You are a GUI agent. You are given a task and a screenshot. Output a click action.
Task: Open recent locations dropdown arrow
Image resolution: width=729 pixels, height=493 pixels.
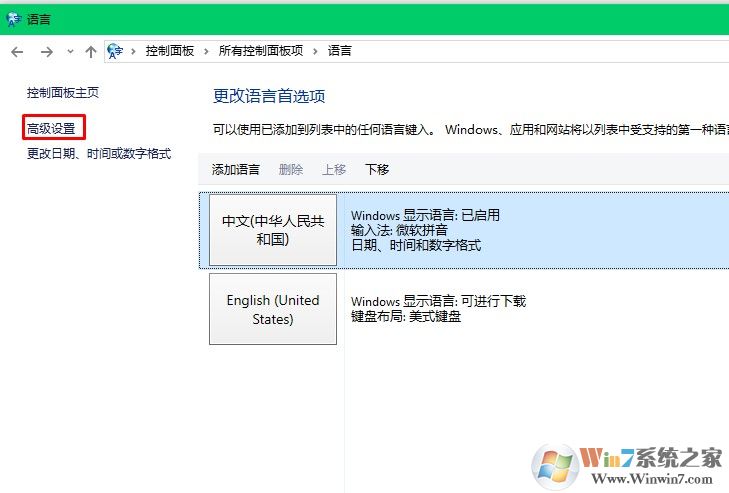coord(70,52)
